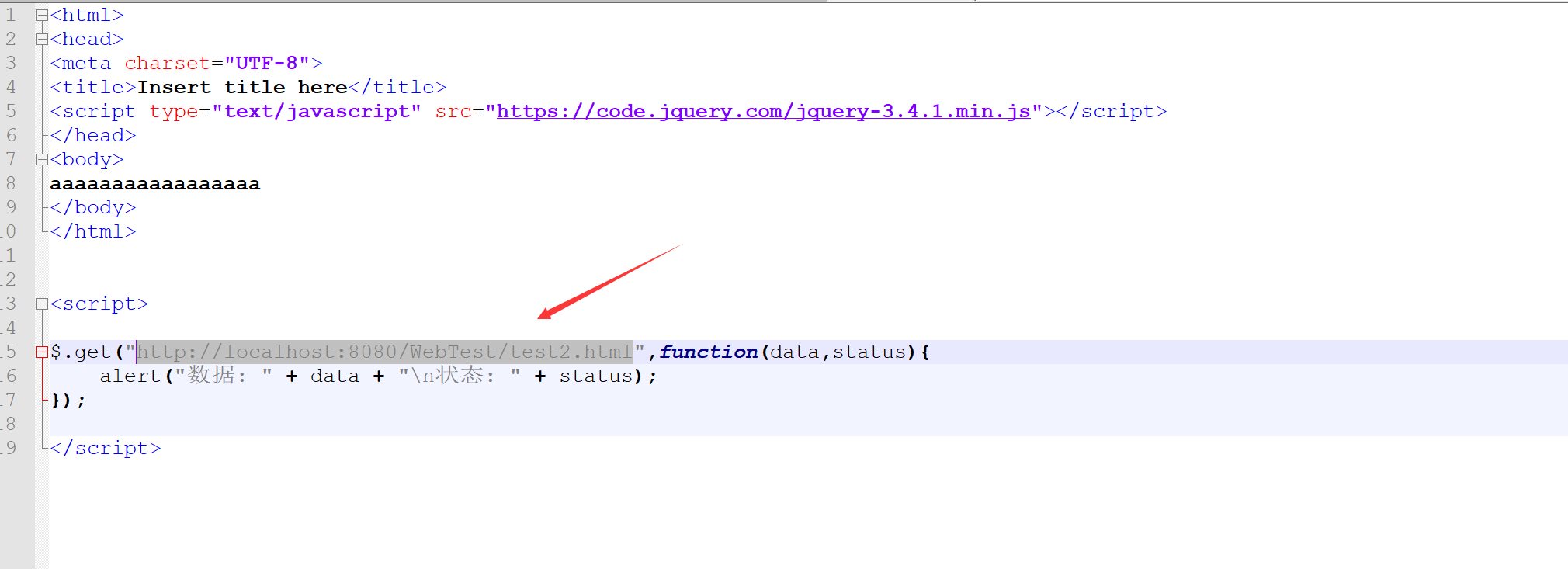Click the 'function' keyword
The height and width of the screenshot is (569, 1568).
tap(709, 352)
